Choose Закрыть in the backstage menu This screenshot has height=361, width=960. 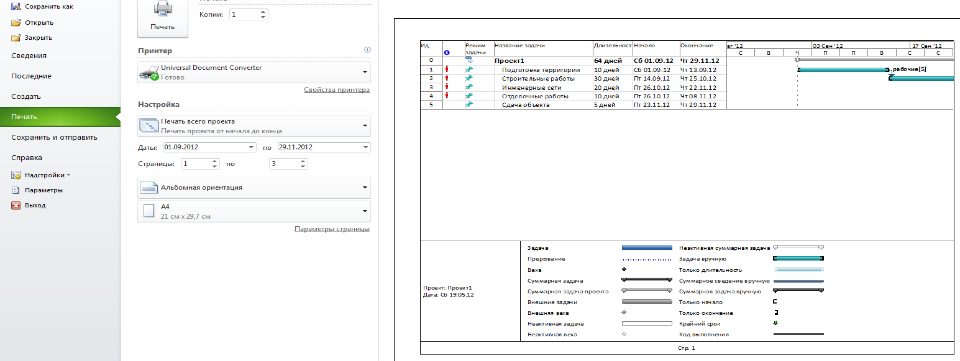click(x=38, y=38)
